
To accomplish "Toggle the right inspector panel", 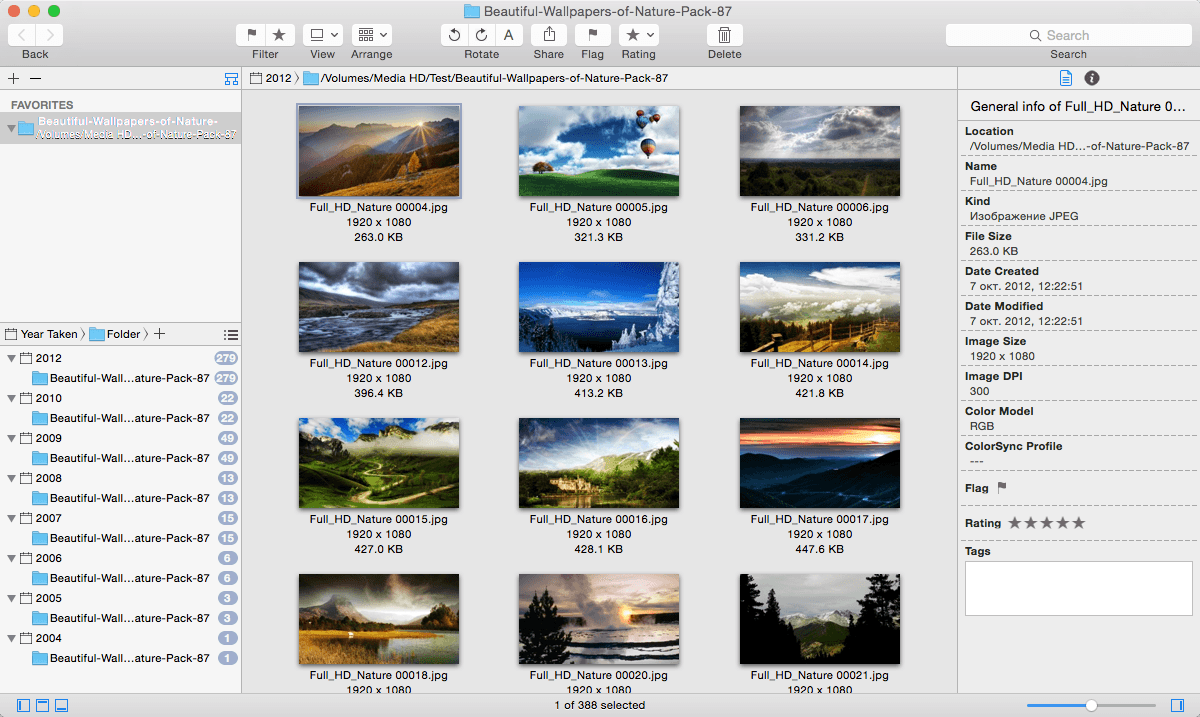I will pos(1177,705).
